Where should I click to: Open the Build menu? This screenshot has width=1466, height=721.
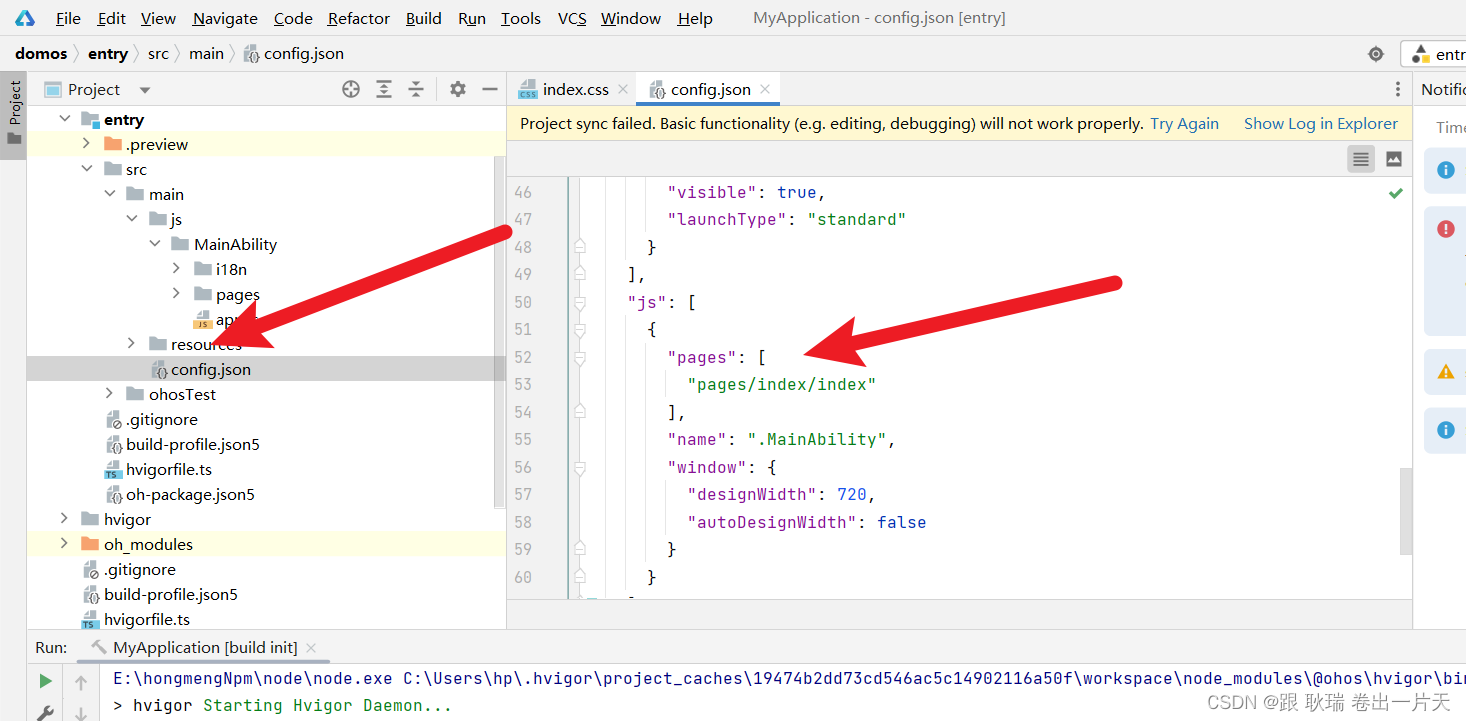424,18
